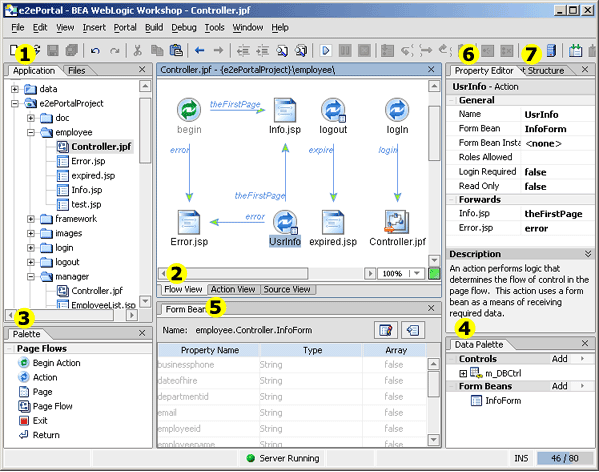Click the edit form bean icon button
The image size is (599, 472).
coord(386,330)
